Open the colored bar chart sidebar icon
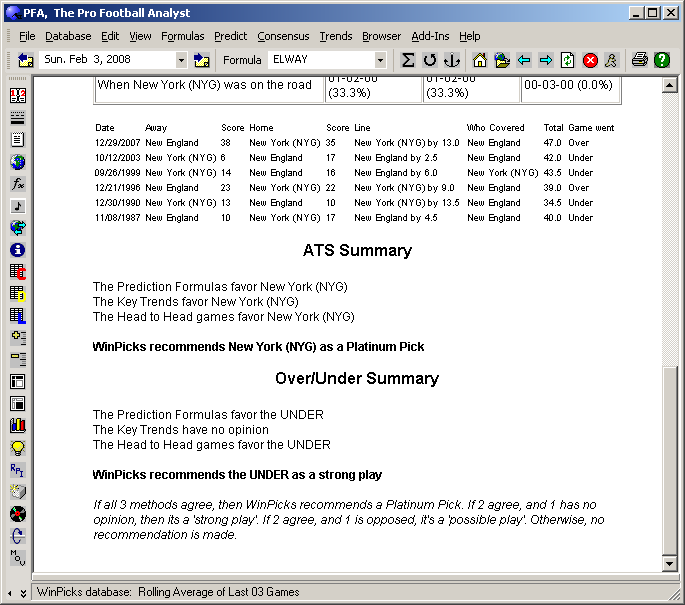685x605 pixels. click(18, 425)
